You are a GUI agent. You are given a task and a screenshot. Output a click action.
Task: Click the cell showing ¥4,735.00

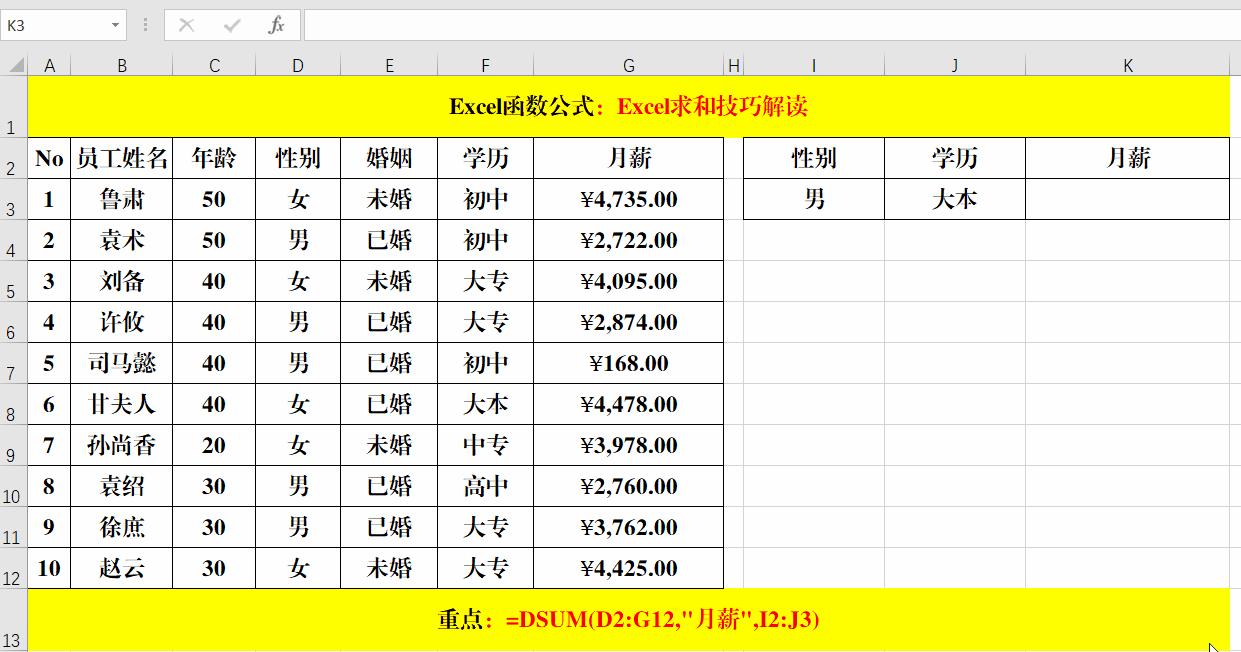tap(628, 198)
